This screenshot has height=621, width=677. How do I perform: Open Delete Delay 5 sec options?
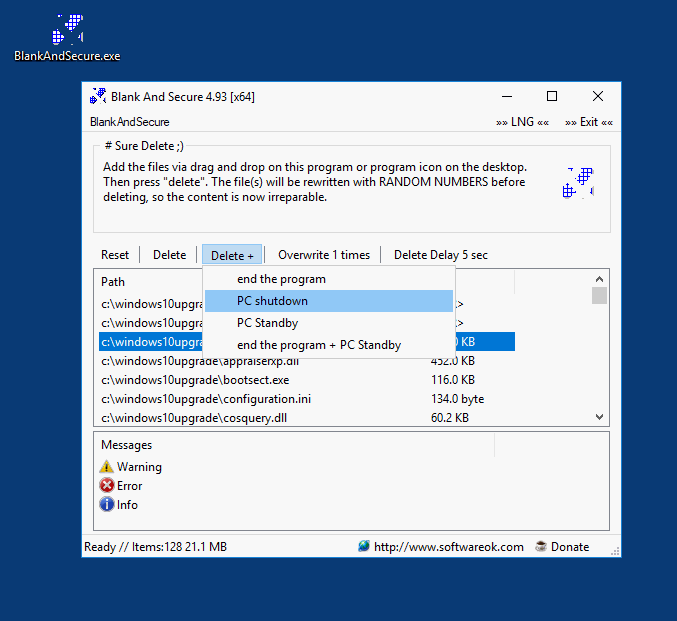[441, 255]
